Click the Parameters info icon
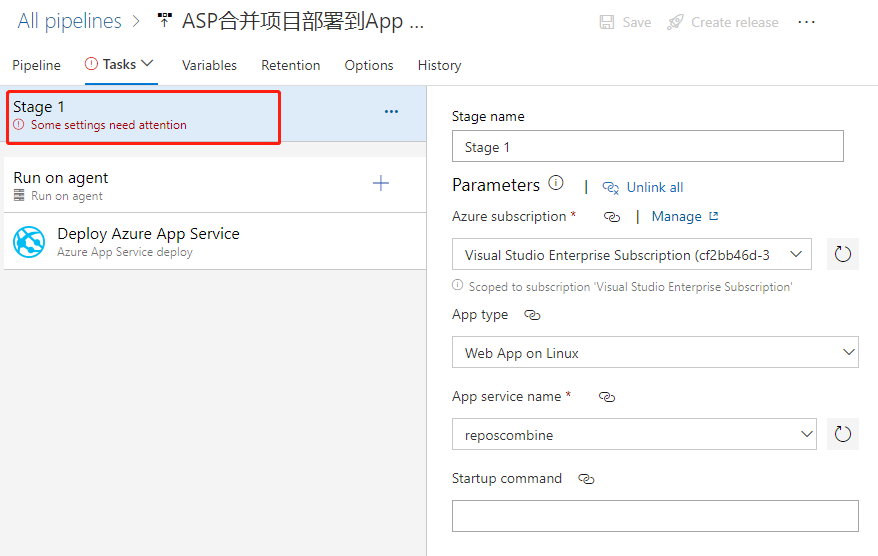Screen dimensions: 878x556 (x=555, y=183)
